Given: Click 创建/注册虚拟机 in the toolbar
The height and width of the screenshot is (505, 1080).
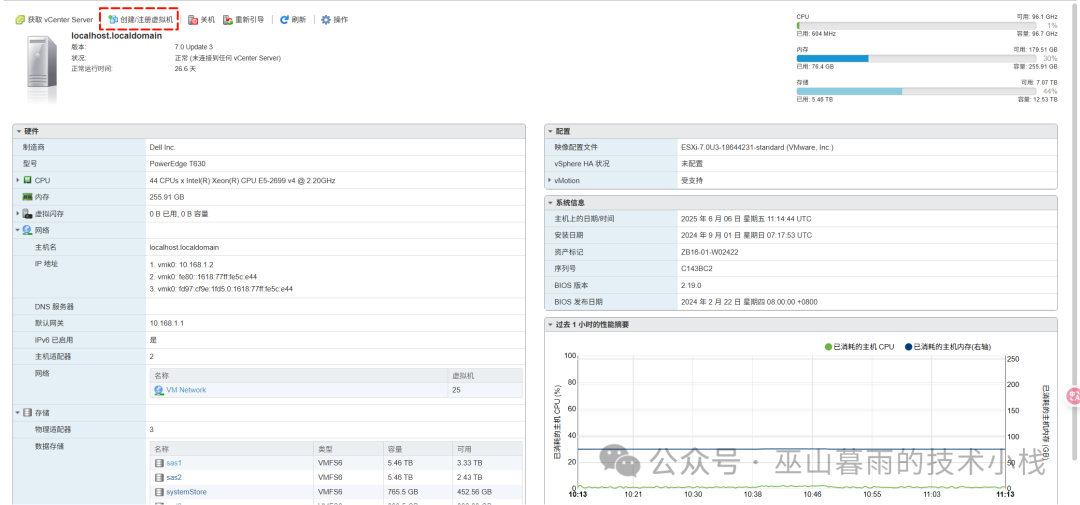Looking at the screenshot, I should [140, 20].
